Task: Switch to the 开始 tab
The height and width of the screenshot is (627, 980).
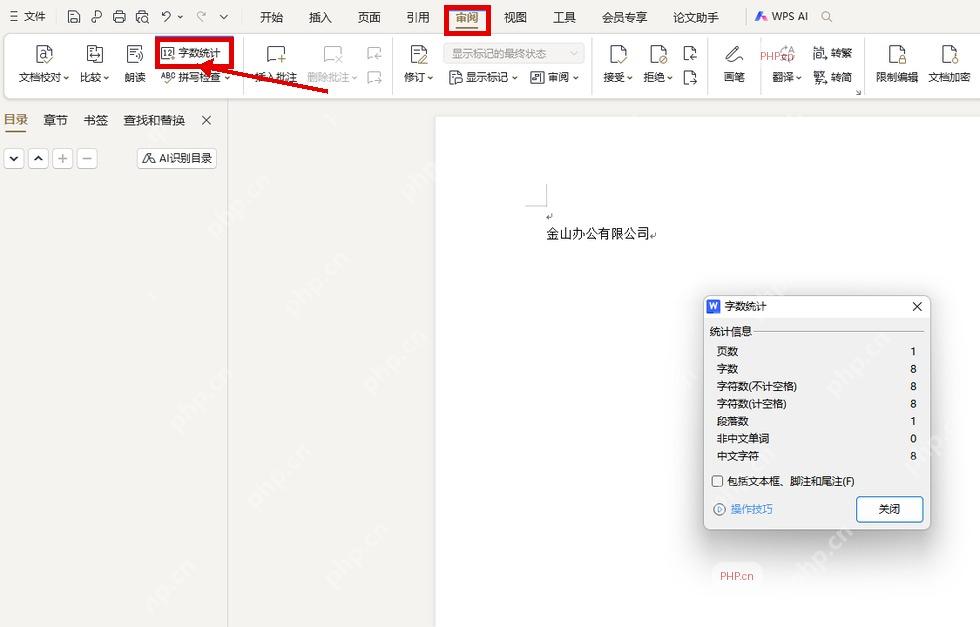Action: [271, 18]
